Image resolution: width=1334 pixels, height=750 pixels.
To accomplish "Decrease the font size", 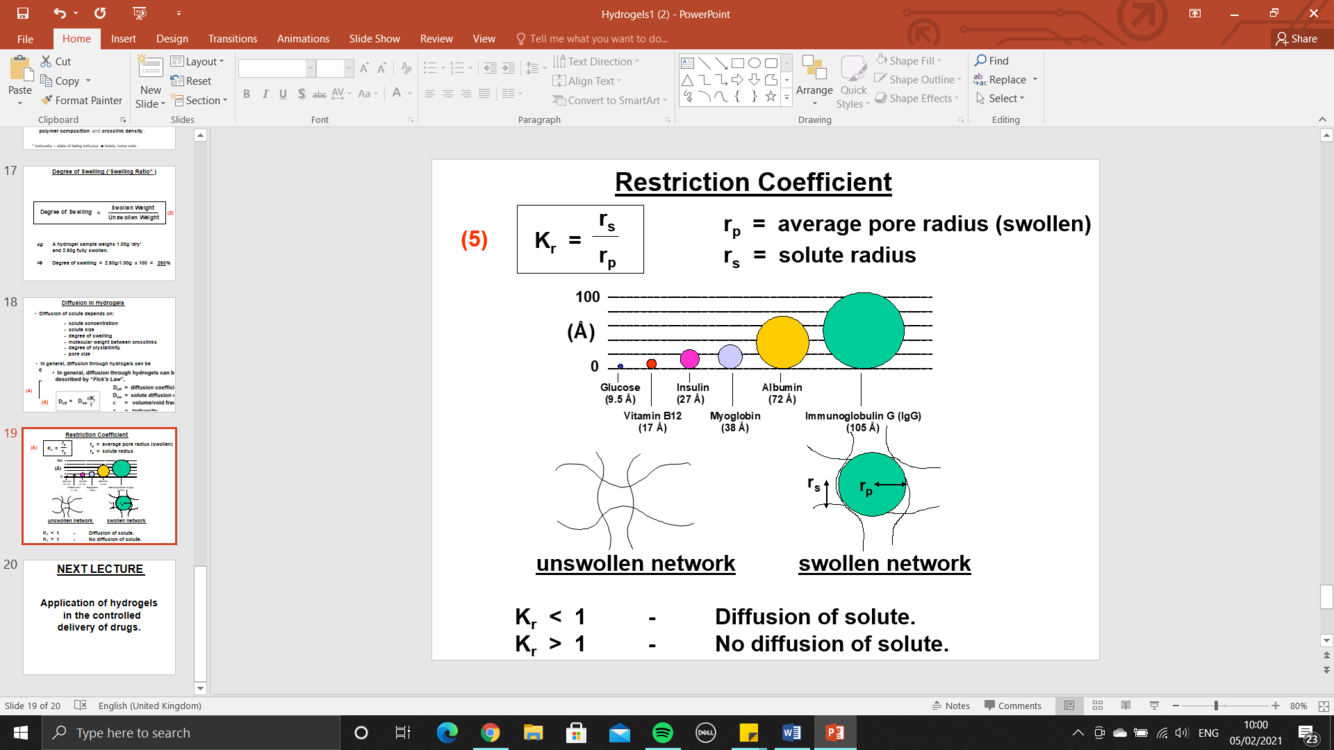I will point(382,68).
